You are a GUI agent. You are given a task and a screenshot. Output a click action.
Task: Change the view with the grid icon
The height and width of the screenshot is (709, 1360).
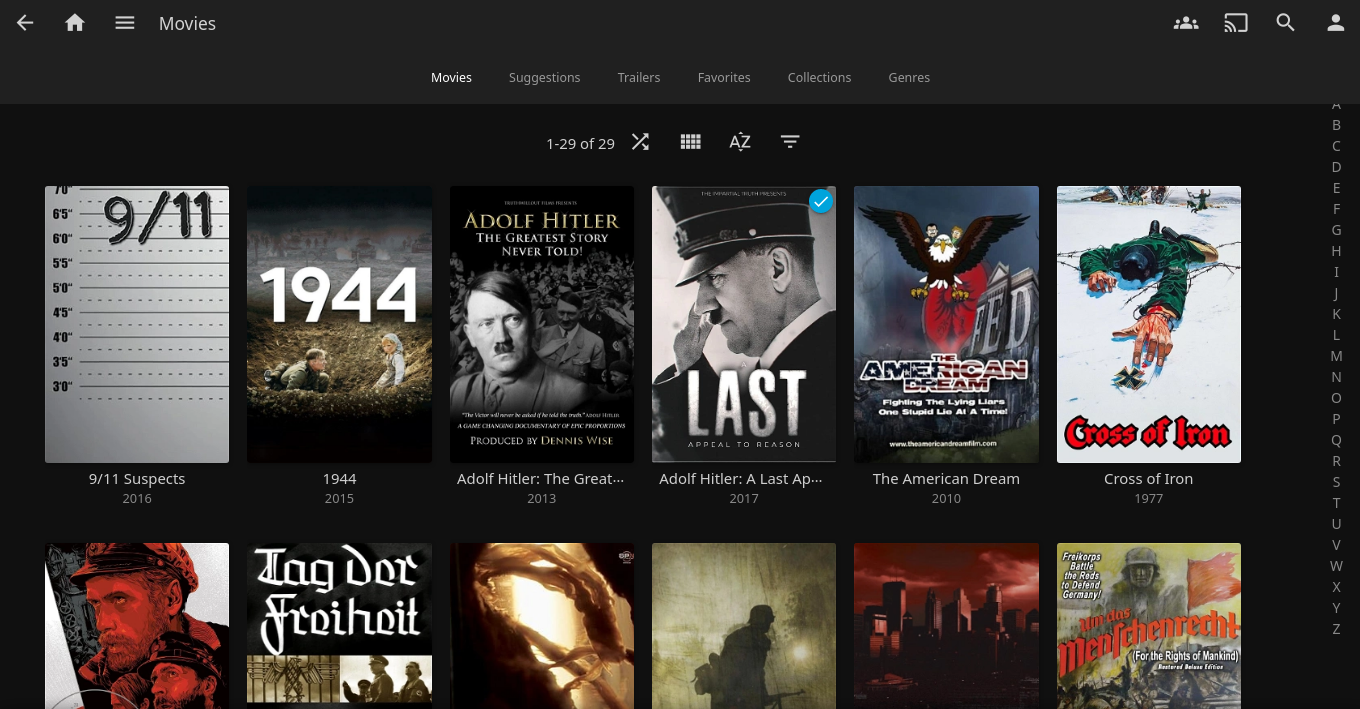690,142
